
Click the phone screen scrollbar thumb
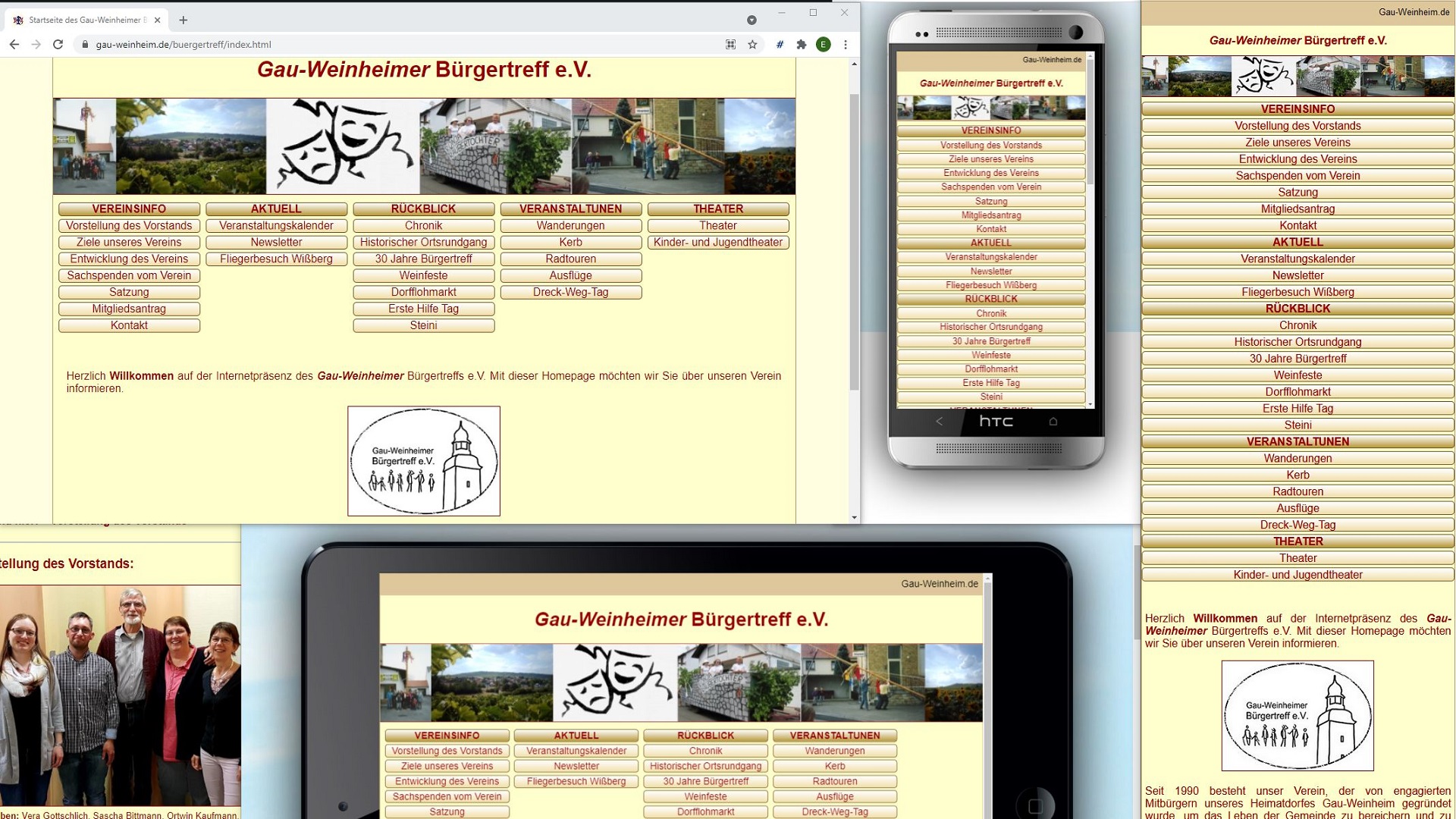click(x=1090, y=121)
